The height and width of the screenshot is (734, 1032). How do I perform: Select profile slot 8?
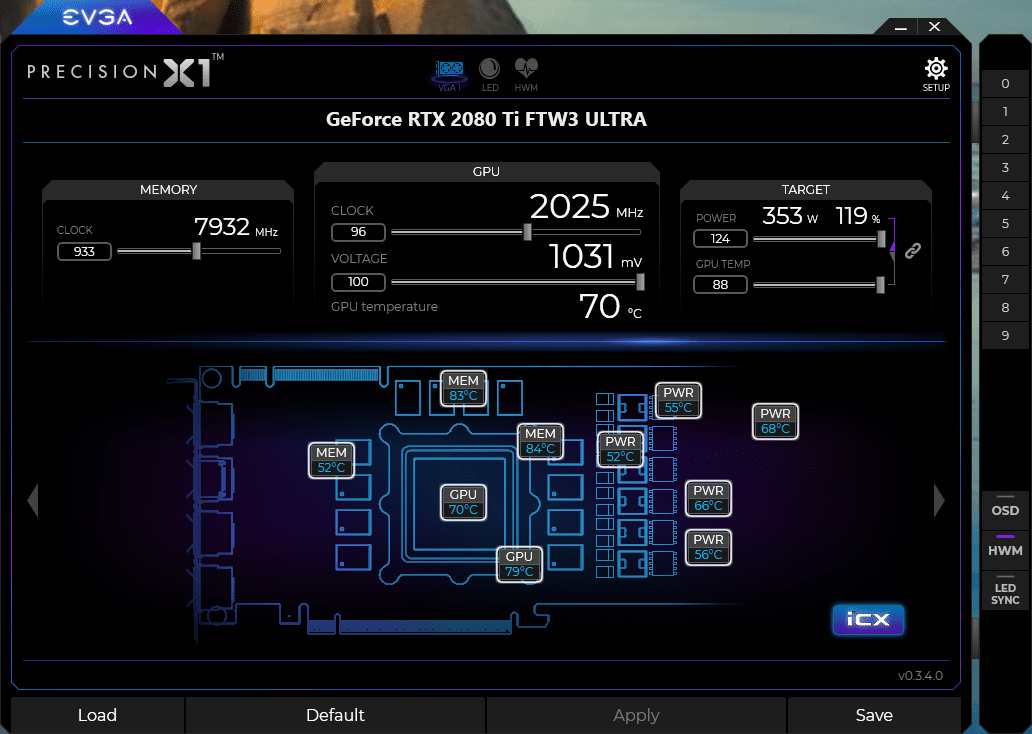pos(1005,307)
